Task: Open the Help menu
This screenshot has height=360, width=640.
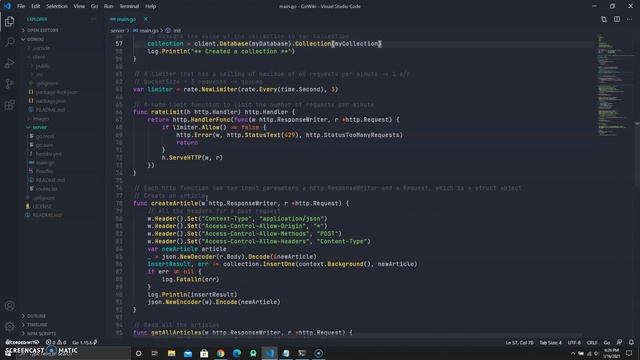Action: [x=151, y=6]
